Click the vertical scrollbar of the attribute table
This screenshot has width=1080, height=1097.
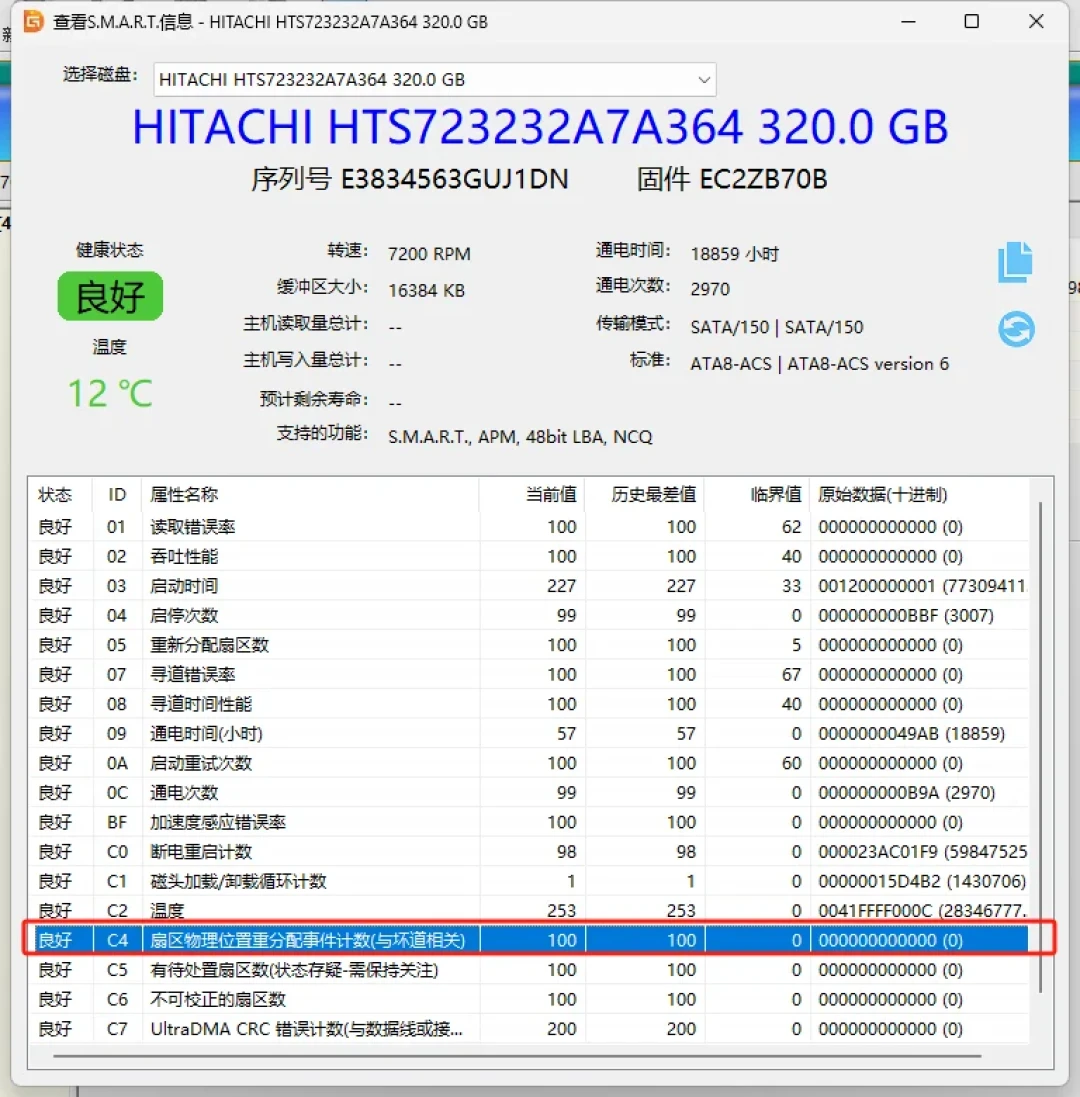tap(1040, 746)
